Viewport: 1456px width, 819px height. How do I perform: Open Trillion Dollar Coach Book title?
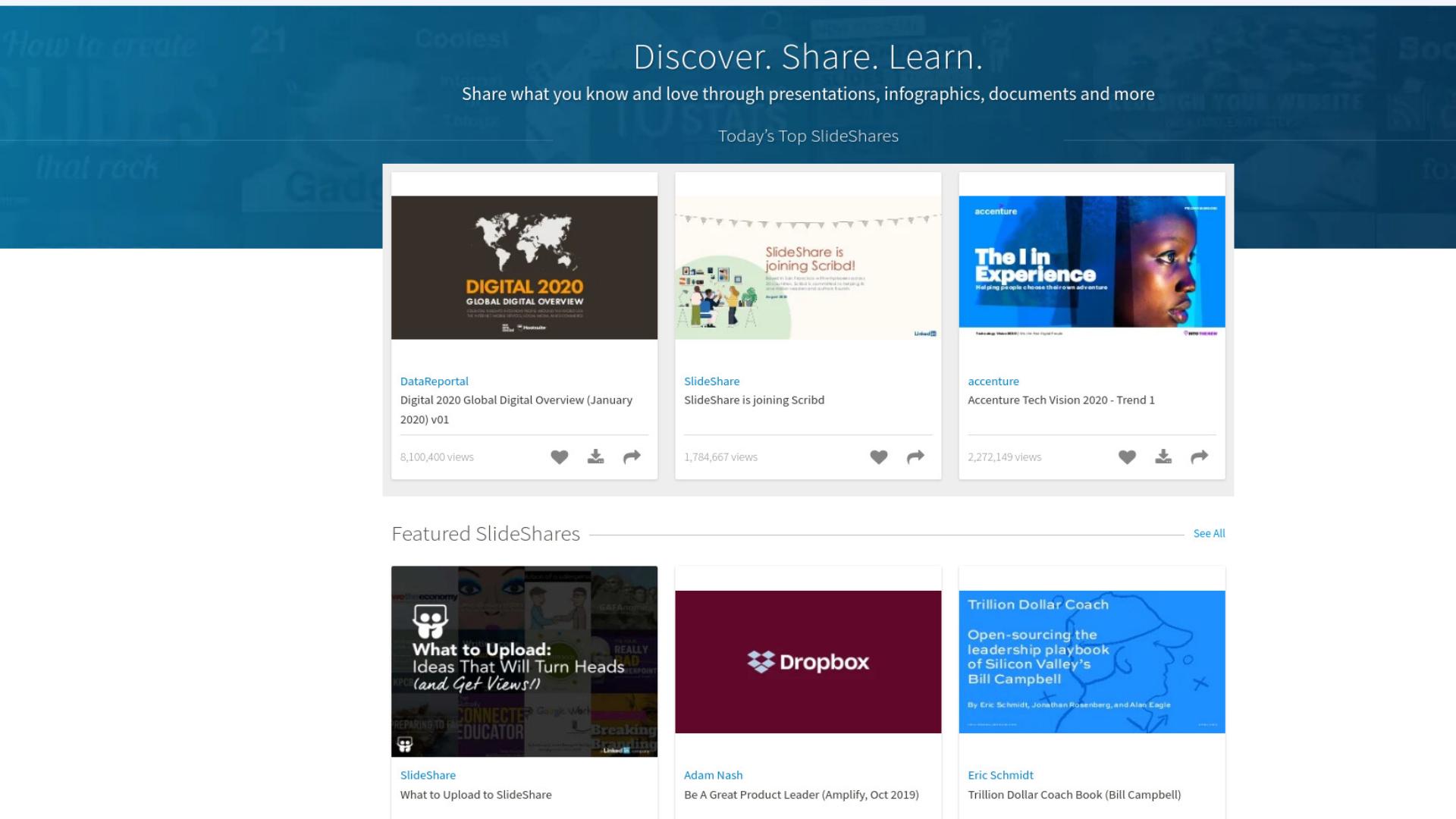[1074, 795]
